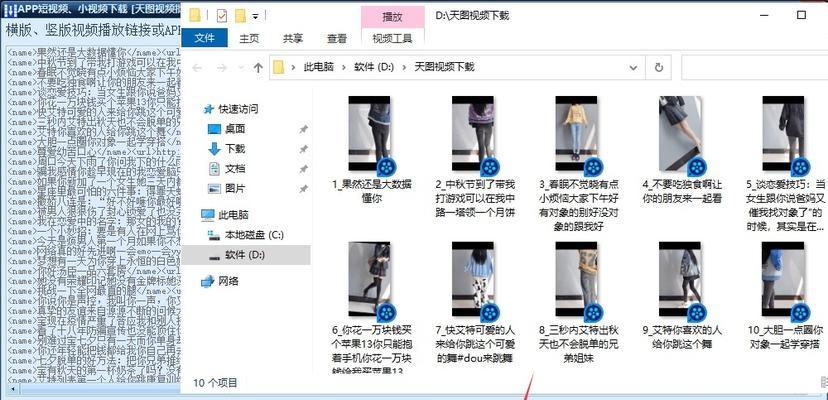The width and height of the screenshot is (828, 400).
Task: Expand the address bar history dropdown
Action: pyautogui.click(x=634, y=68)
